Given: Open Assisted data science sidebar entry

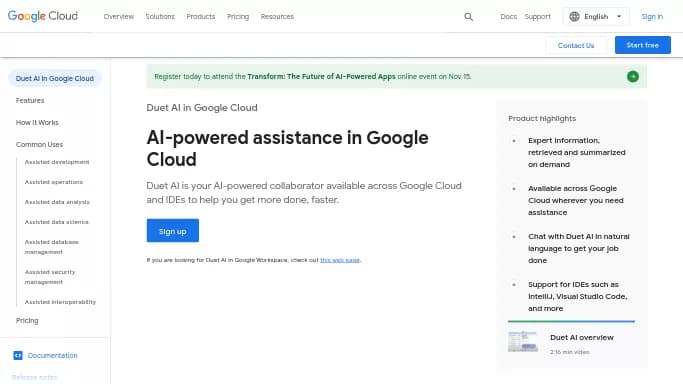Looking at the screenshot, I should pos(57,222).
